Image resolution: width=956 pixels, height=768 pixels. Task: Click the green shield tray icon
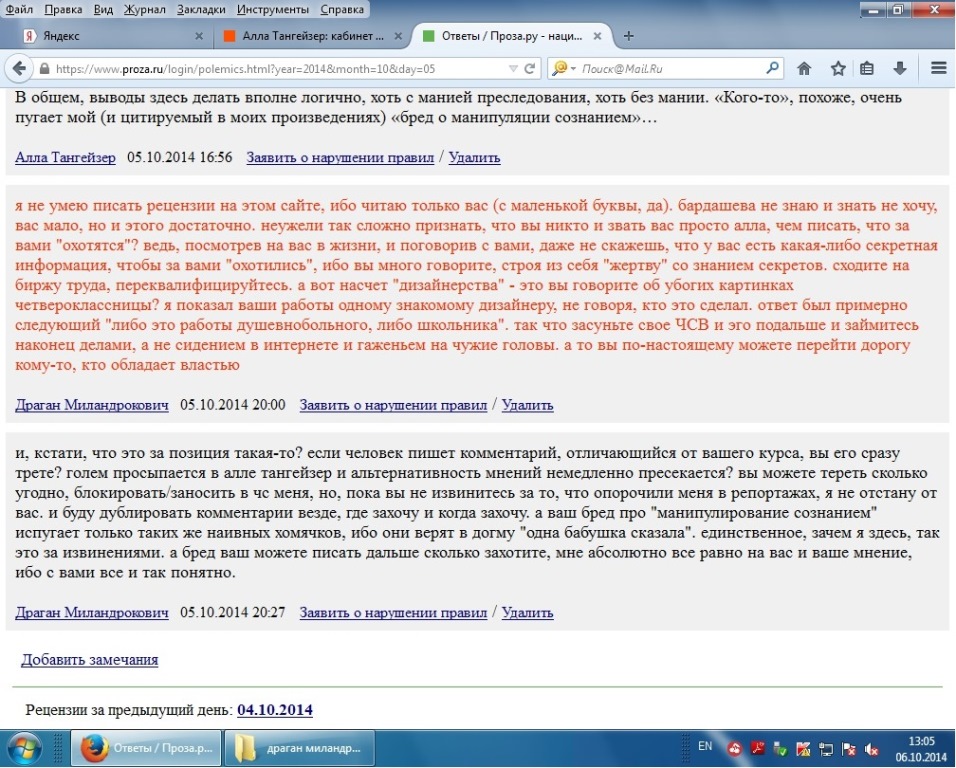point(780,749)
